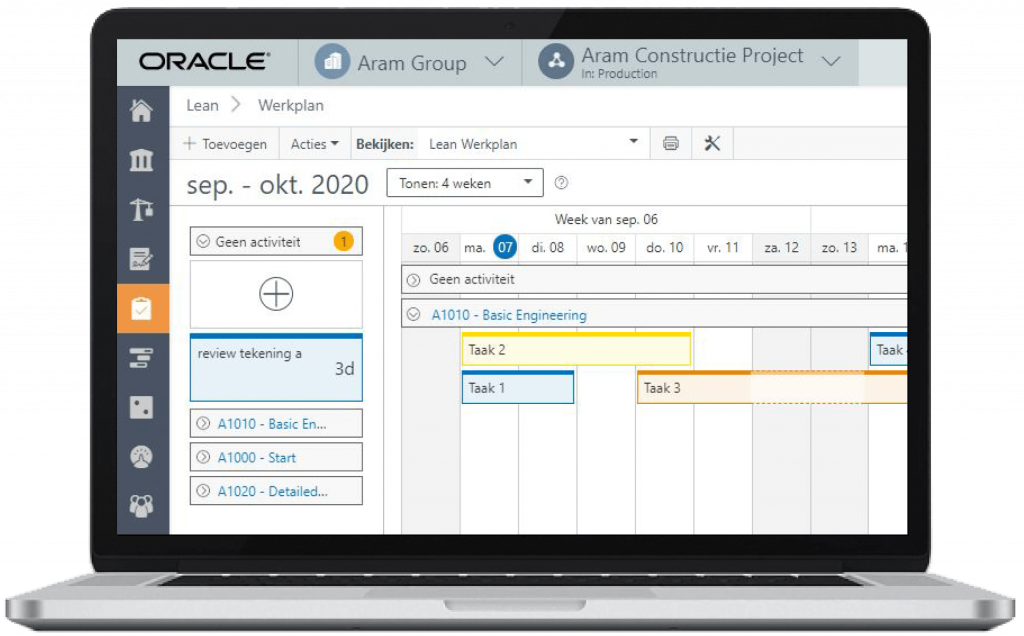Screen dimensions: 1024x636
Task: Click the do. 10 day header
Action: (x=664, y=248)
